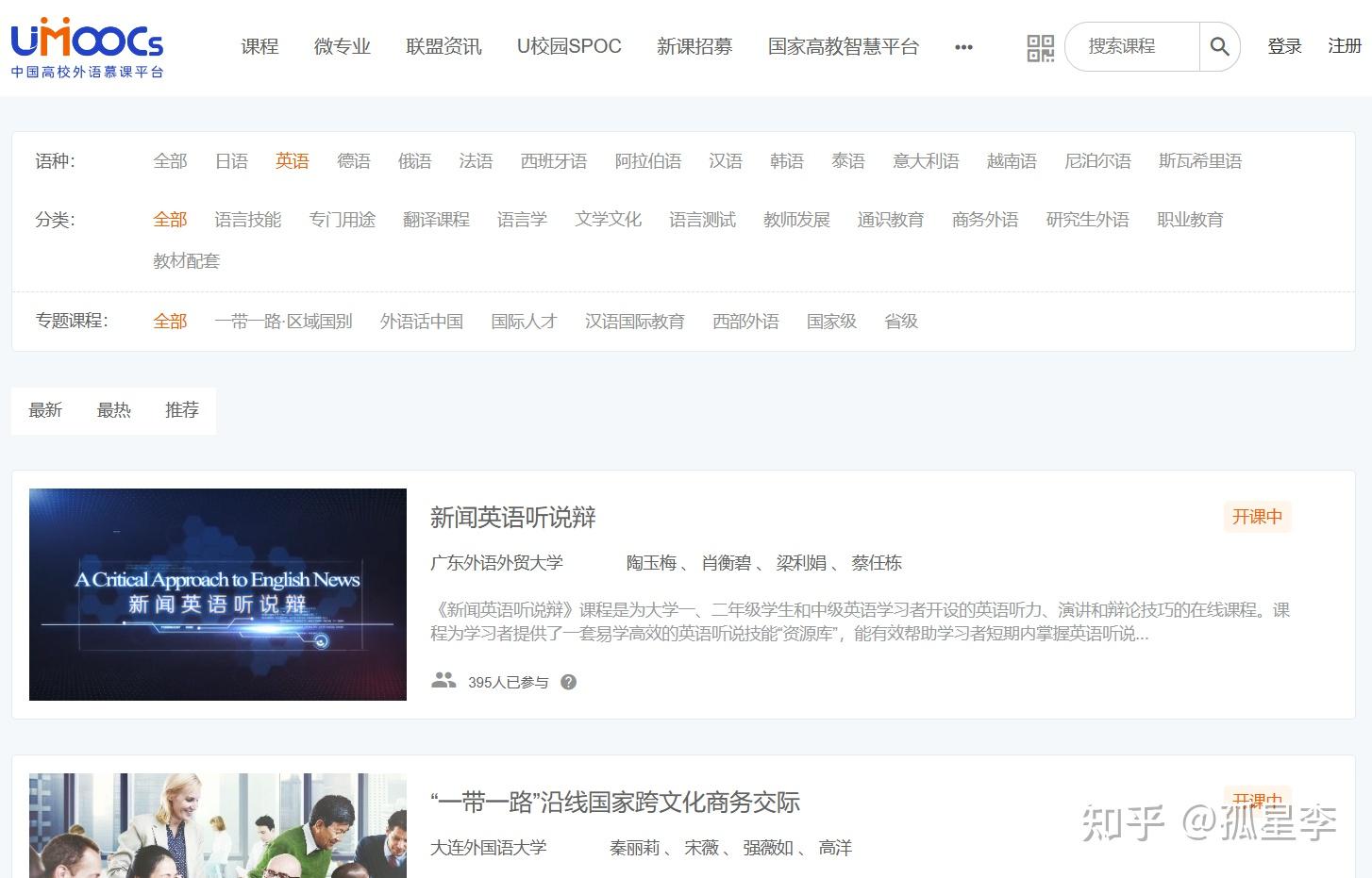This screenshot has width=1372, height=878.
Task: Open the 课程 navigation menu
Action: click(259, 46)
